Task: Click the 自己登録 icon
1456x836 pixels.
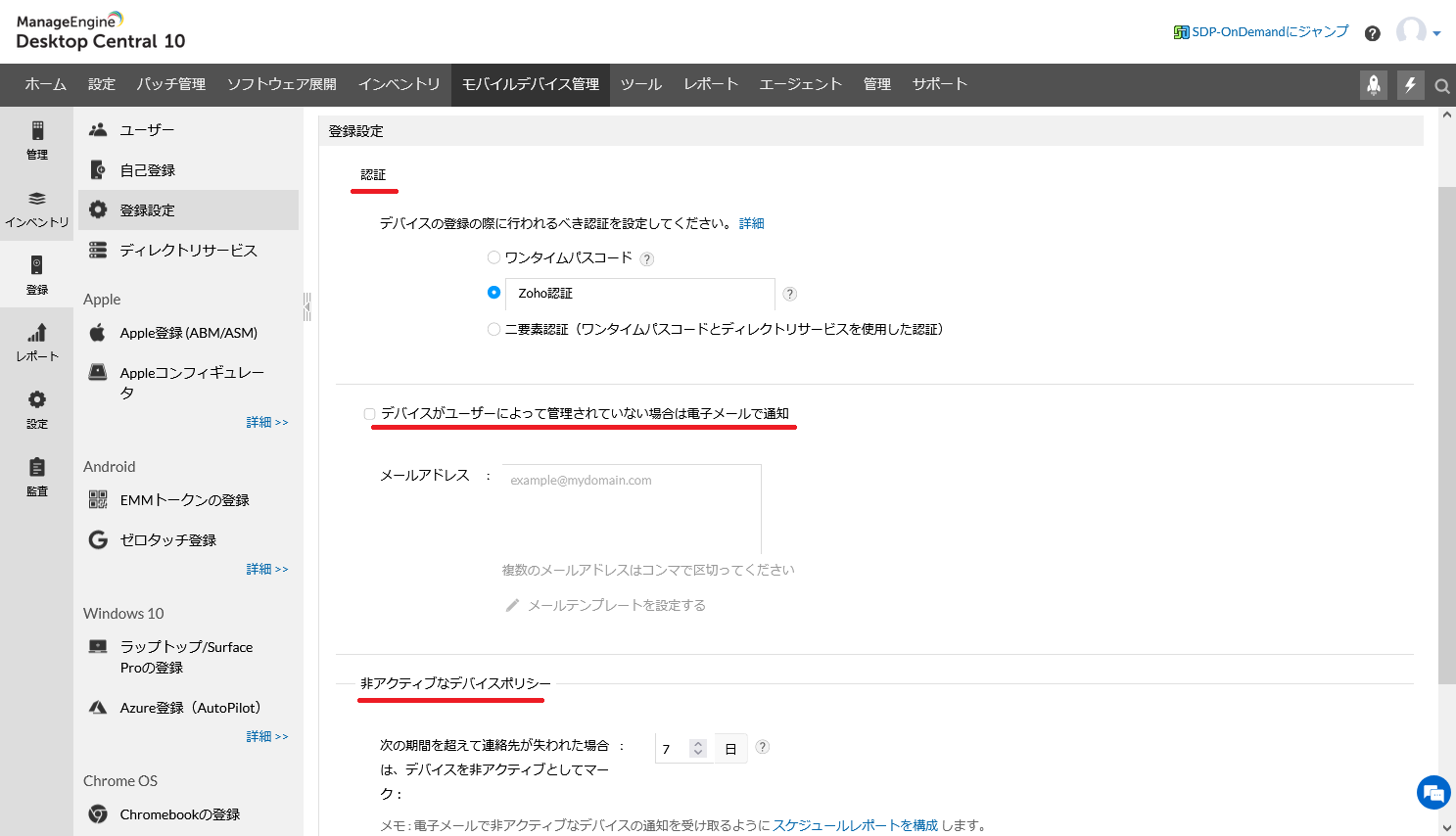Action: click(x=98, y=170)
